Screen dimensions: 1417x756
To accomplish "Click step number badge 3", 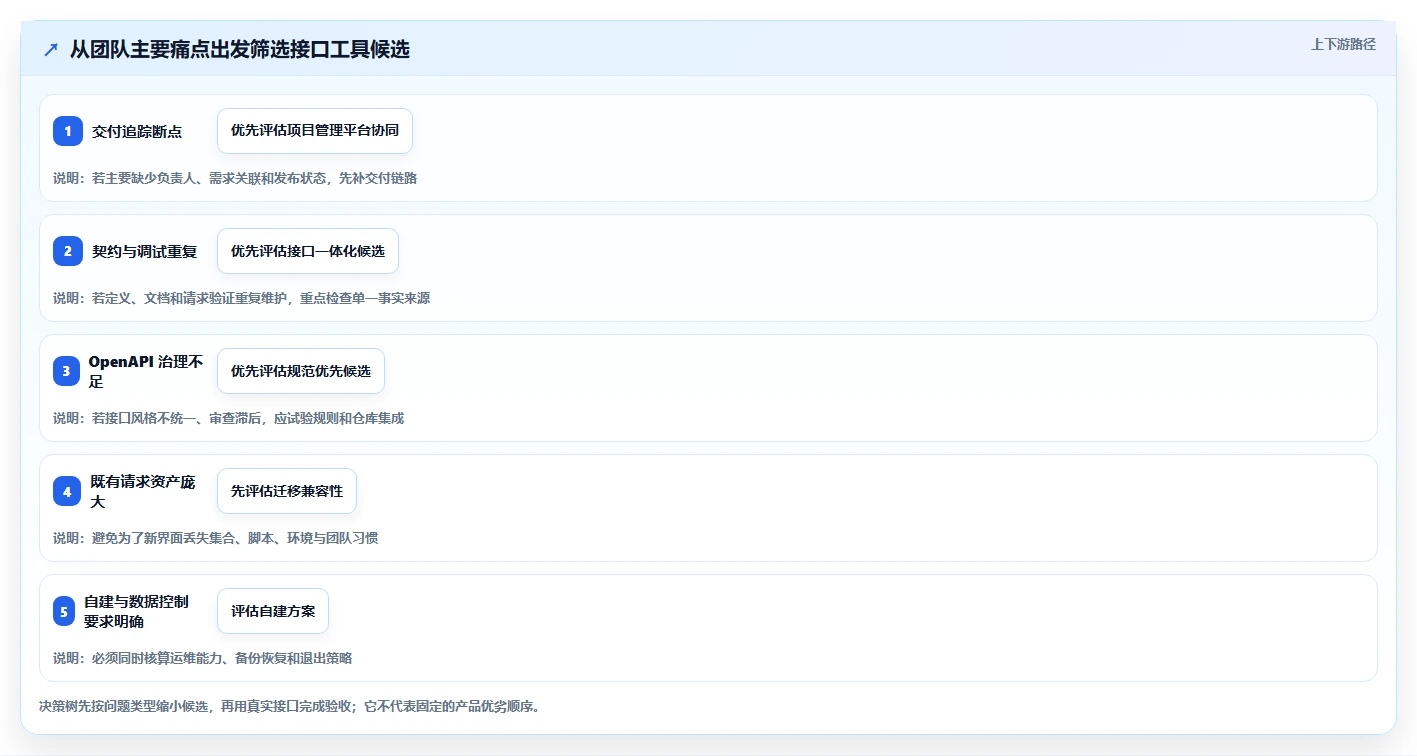I will [x=66, y=371].
